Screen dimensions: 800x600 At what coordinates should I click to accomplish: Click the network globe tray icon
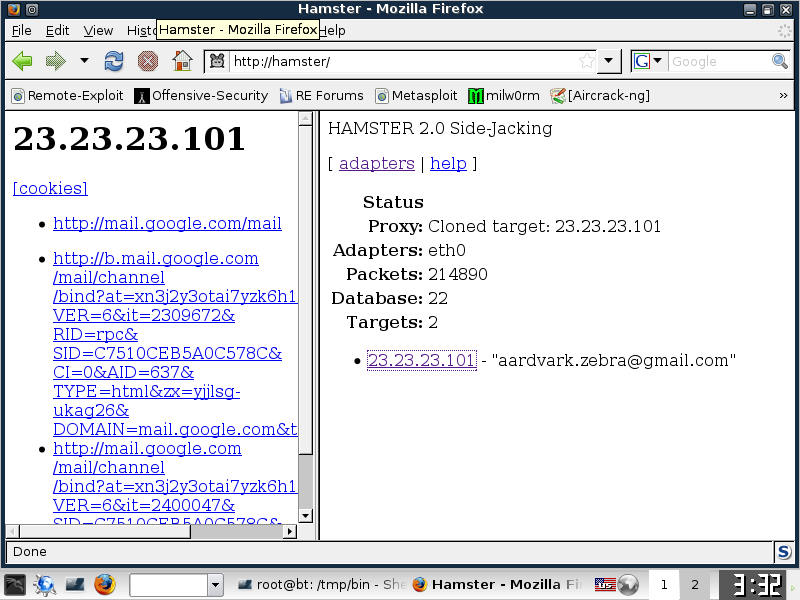628,585
